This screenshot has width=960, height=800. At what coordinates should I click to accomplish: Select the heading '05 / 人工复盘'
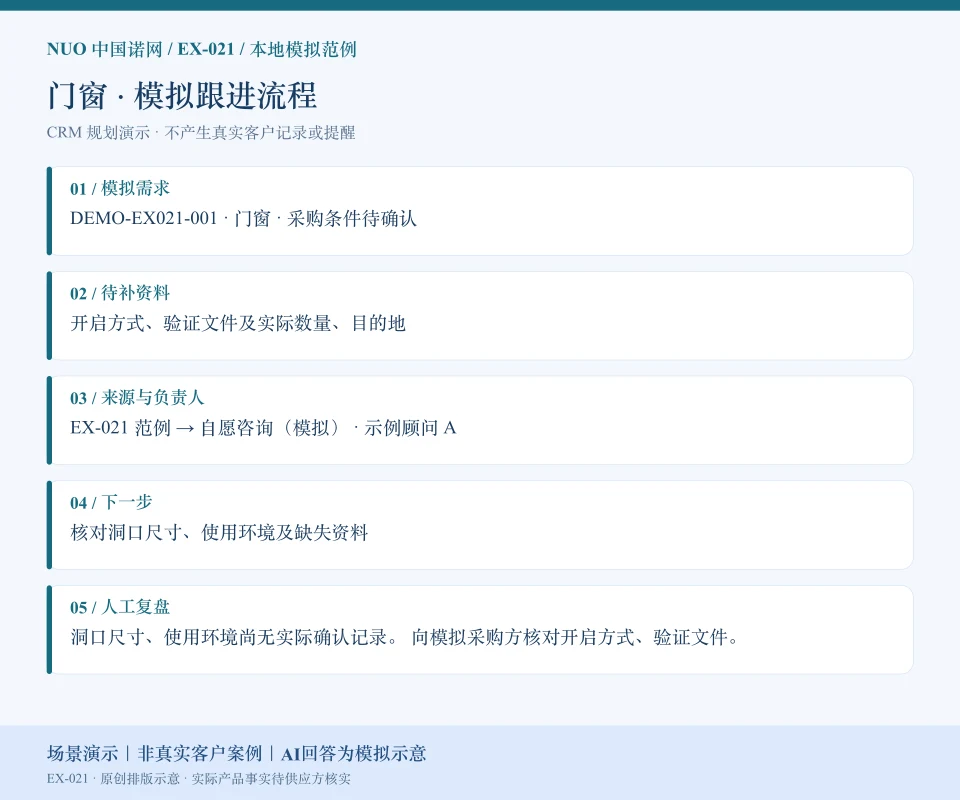[120, 607]
